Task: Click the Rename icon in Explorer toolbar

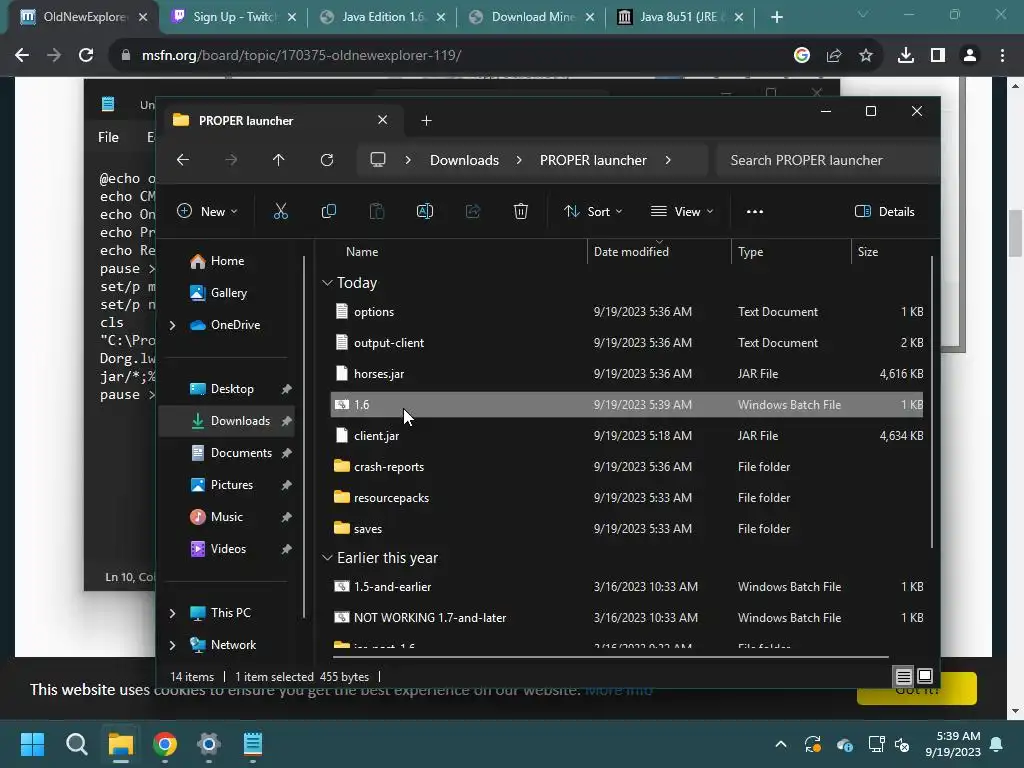Action: 424,211
